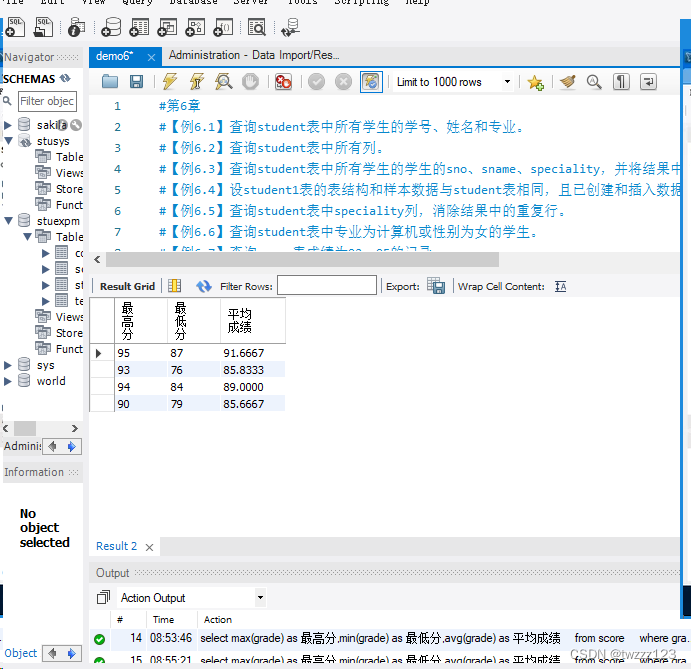This screenshot has width=691, height=669.
Task: Select the Result 2 tab
Action: [x=116, y=546]
